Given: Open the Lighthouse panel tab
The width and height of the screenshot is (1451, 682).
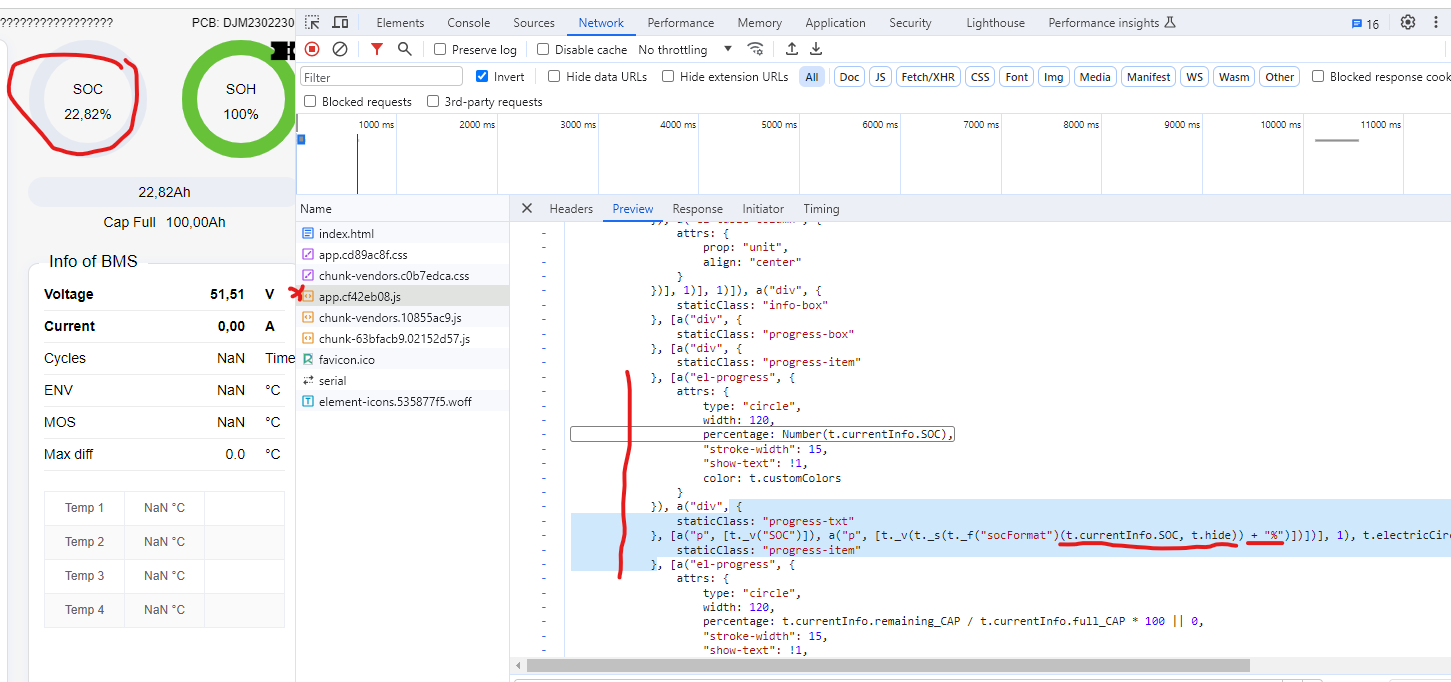Looking at the screenshot, I should [x=995, y=23].
